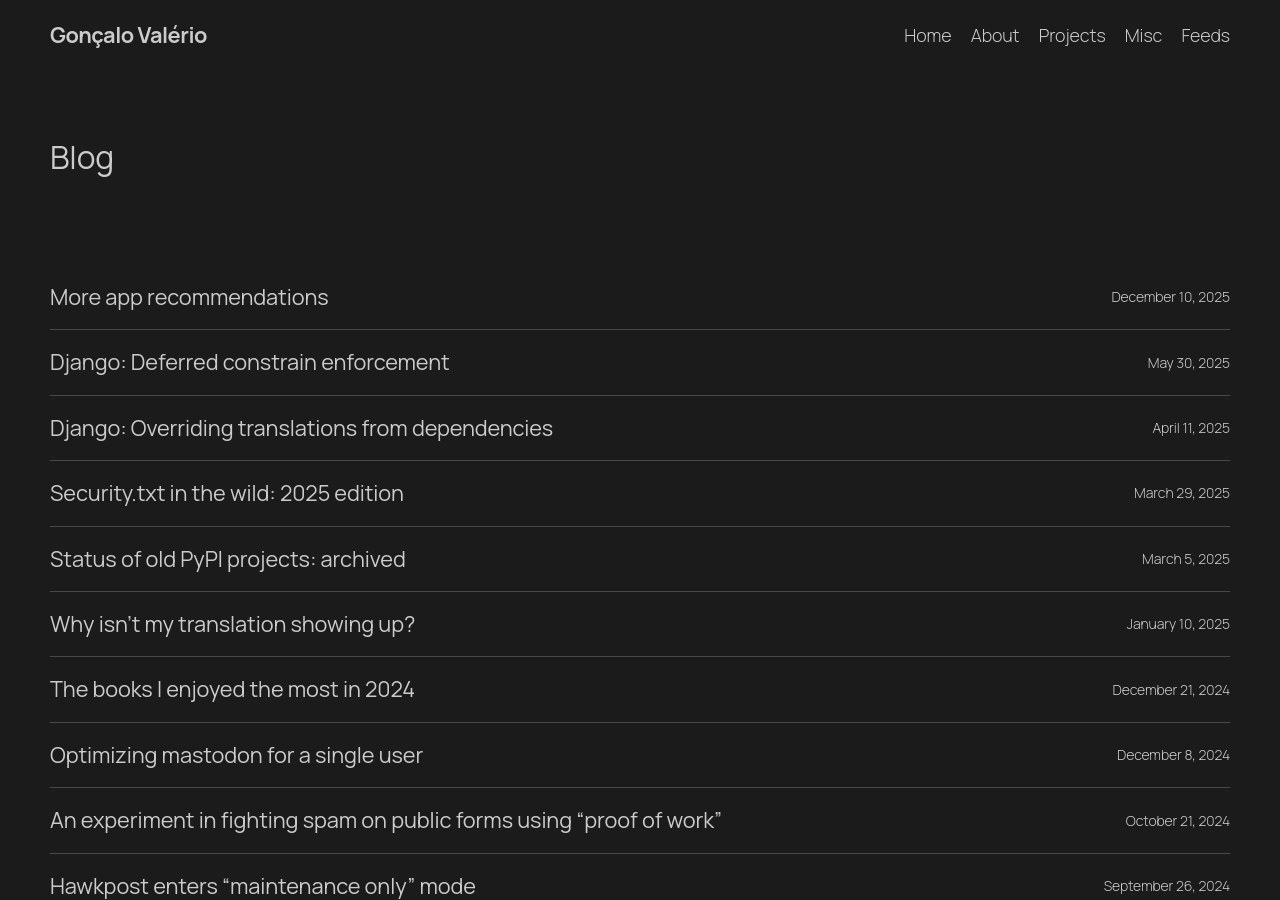
Task: Open Why isn't my translation showing up?
Action: click(x=232, y=624)
